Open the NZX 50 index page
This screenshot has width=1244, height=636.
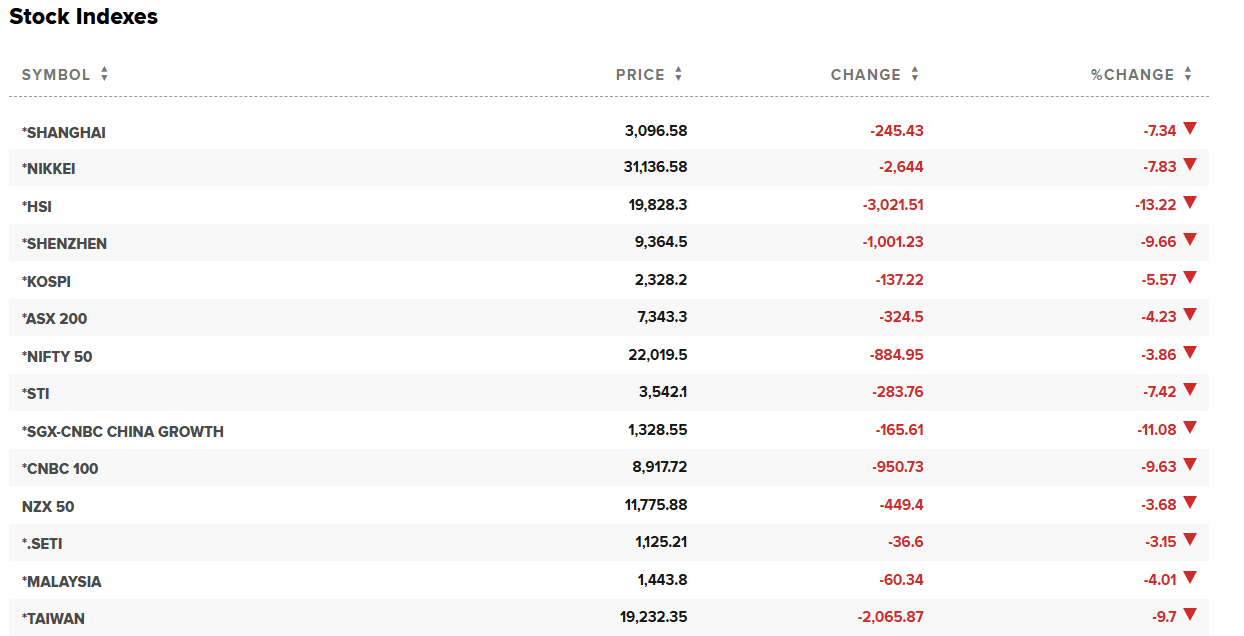click(48, 507)
